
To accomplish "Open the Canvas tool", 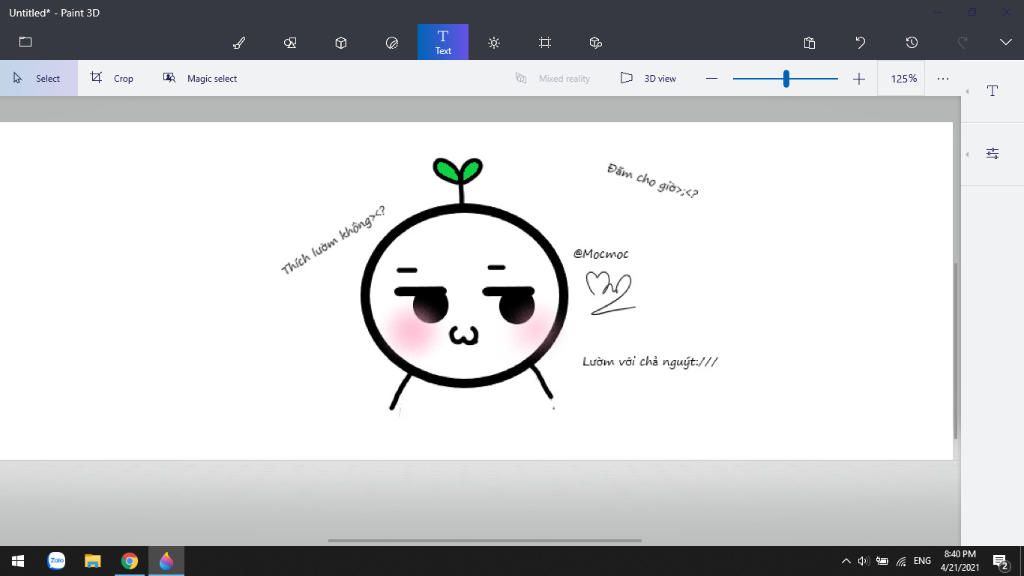I will pos(545,43).
